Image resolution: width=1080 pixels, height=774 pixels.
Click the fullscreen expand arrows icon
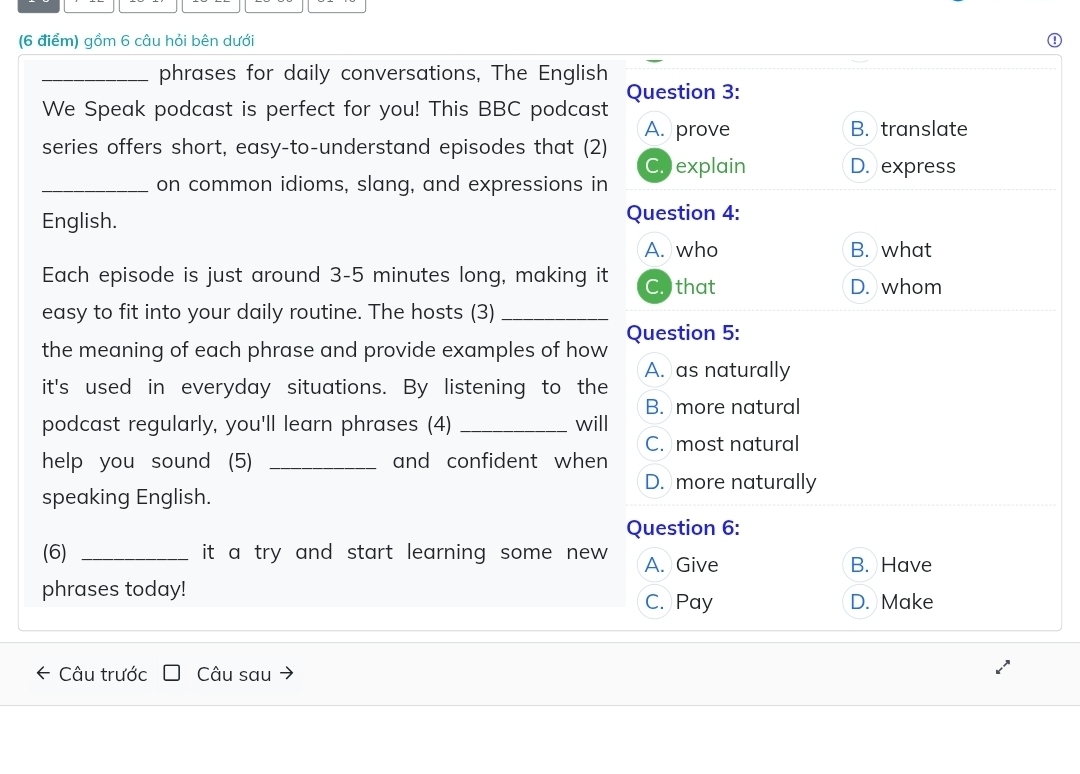1003,667
